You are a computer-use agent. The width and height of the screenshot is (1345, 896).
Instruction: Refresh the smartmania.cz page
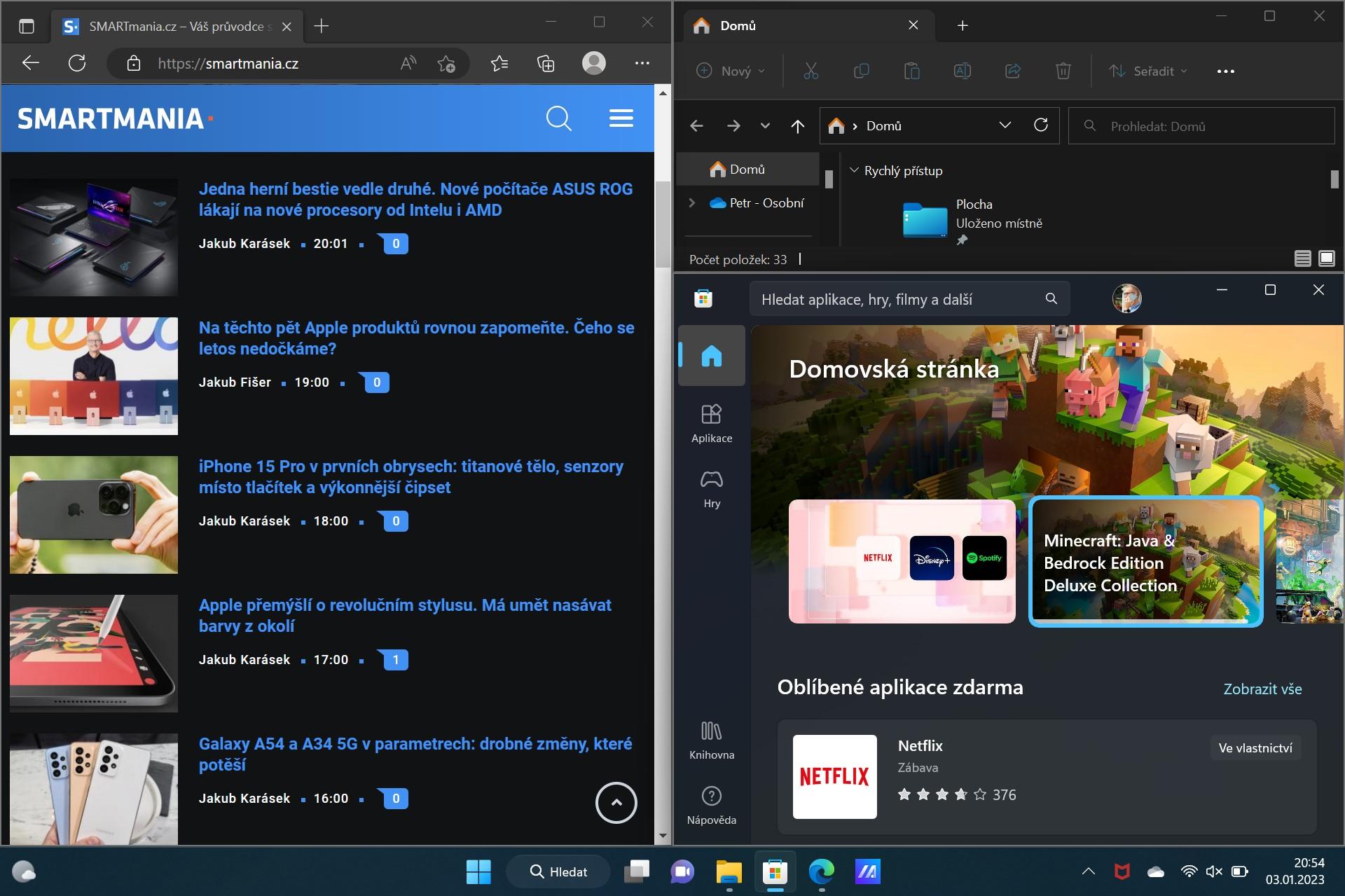(77, 63)
